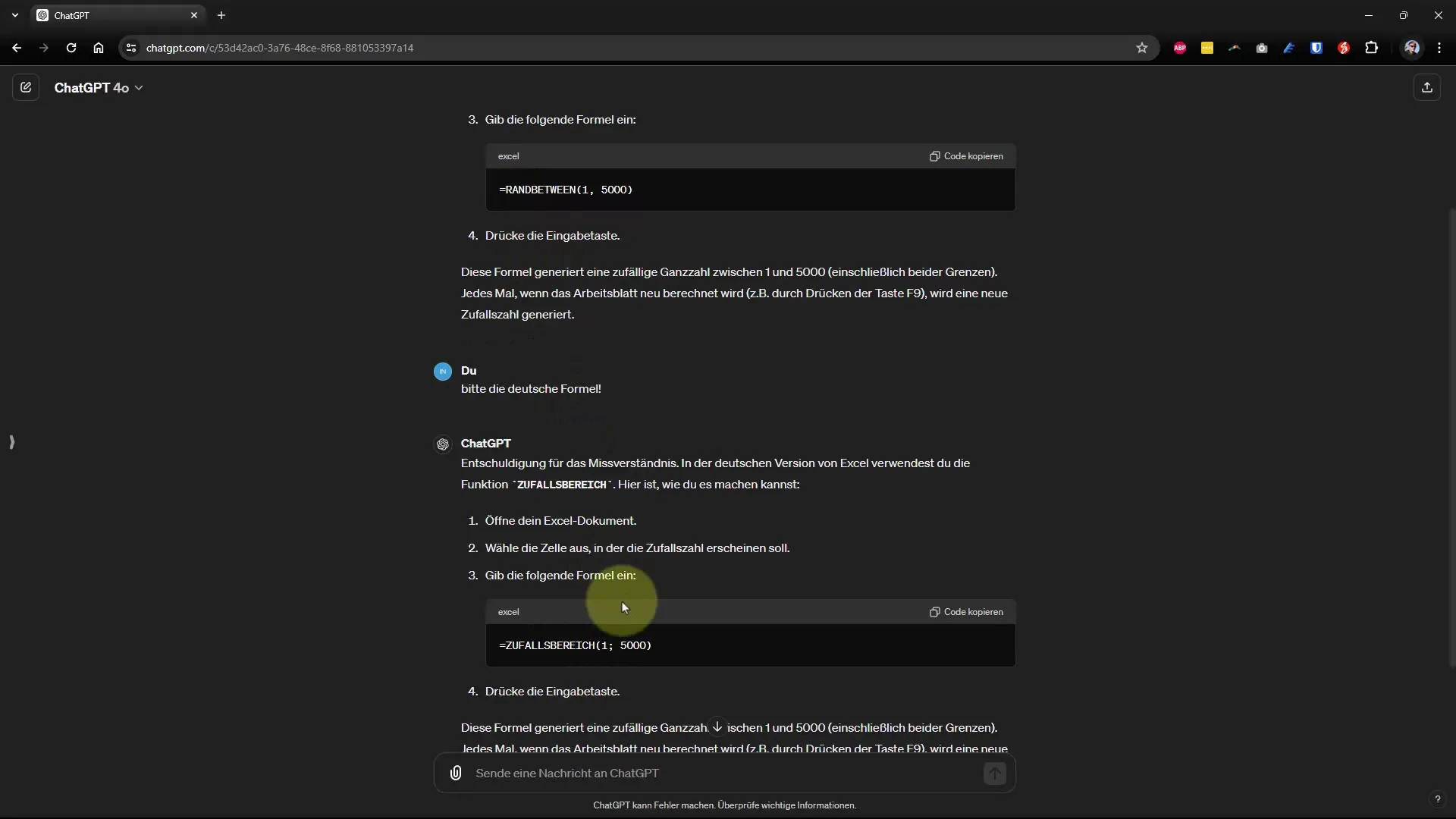This screenshot has height=819, width=1456.
Task: Open the browser profile avatar
Action: click(x=1412, y=48)
